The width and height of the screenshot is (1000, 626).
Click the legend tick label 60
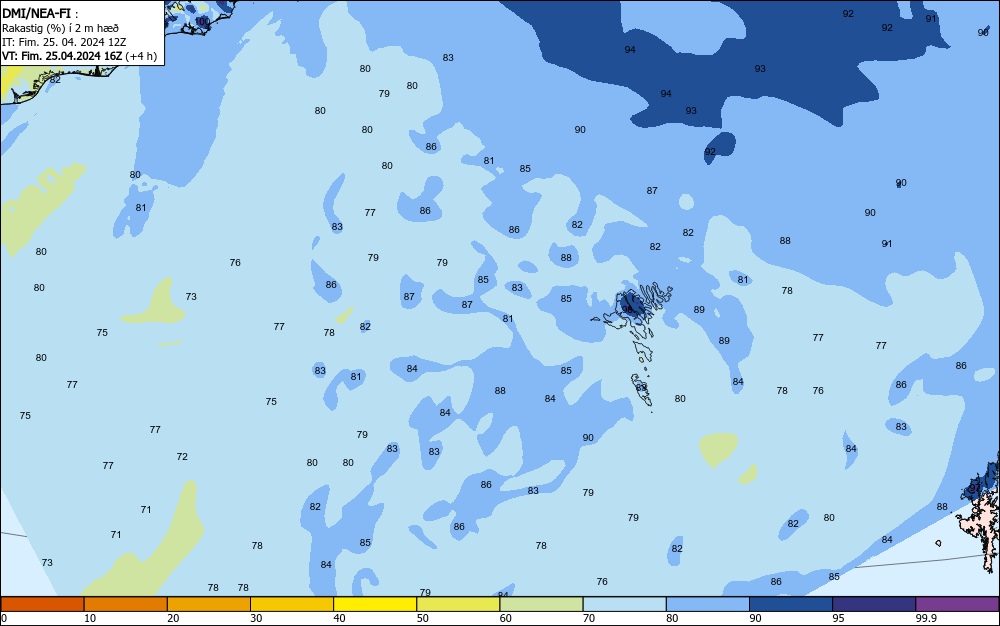point(505,618)
